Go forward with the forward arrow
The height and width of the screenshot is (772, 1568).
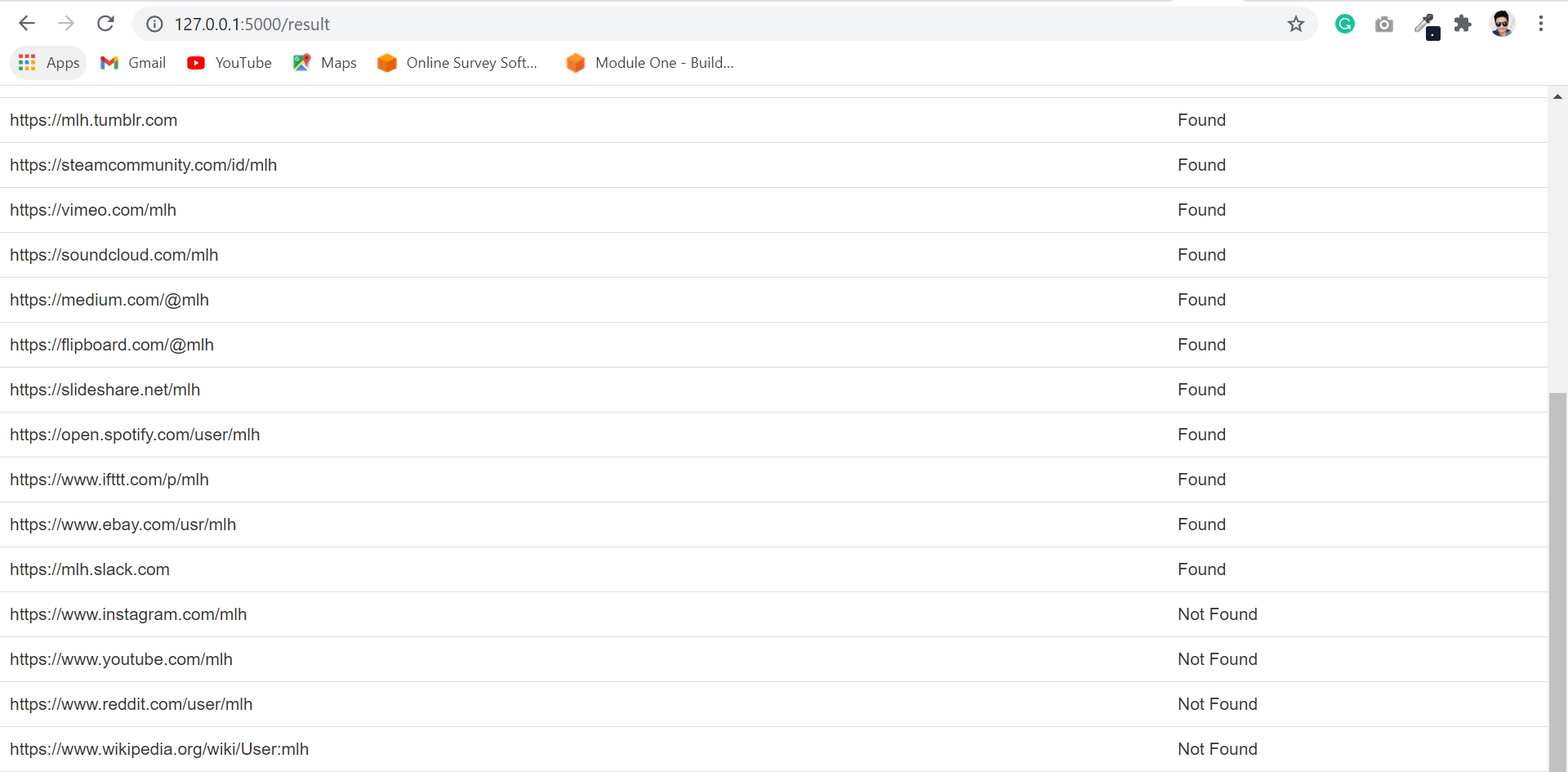click(x=66, y=24)
